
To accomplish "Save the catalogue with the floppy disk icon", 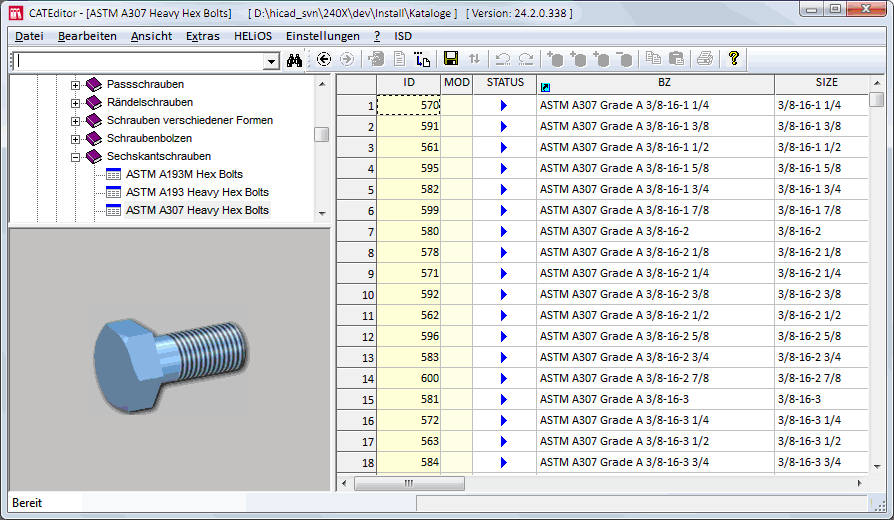I will click(451, 60).
